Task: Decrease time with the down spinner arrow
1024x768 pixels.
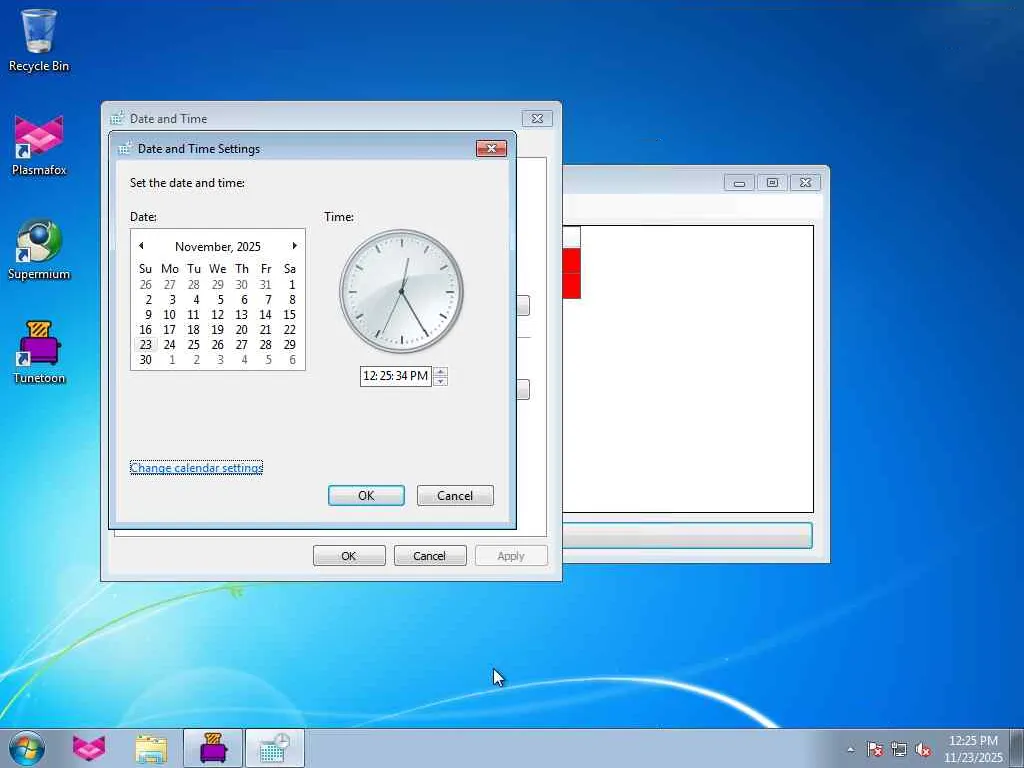Action: pos(440,381)
